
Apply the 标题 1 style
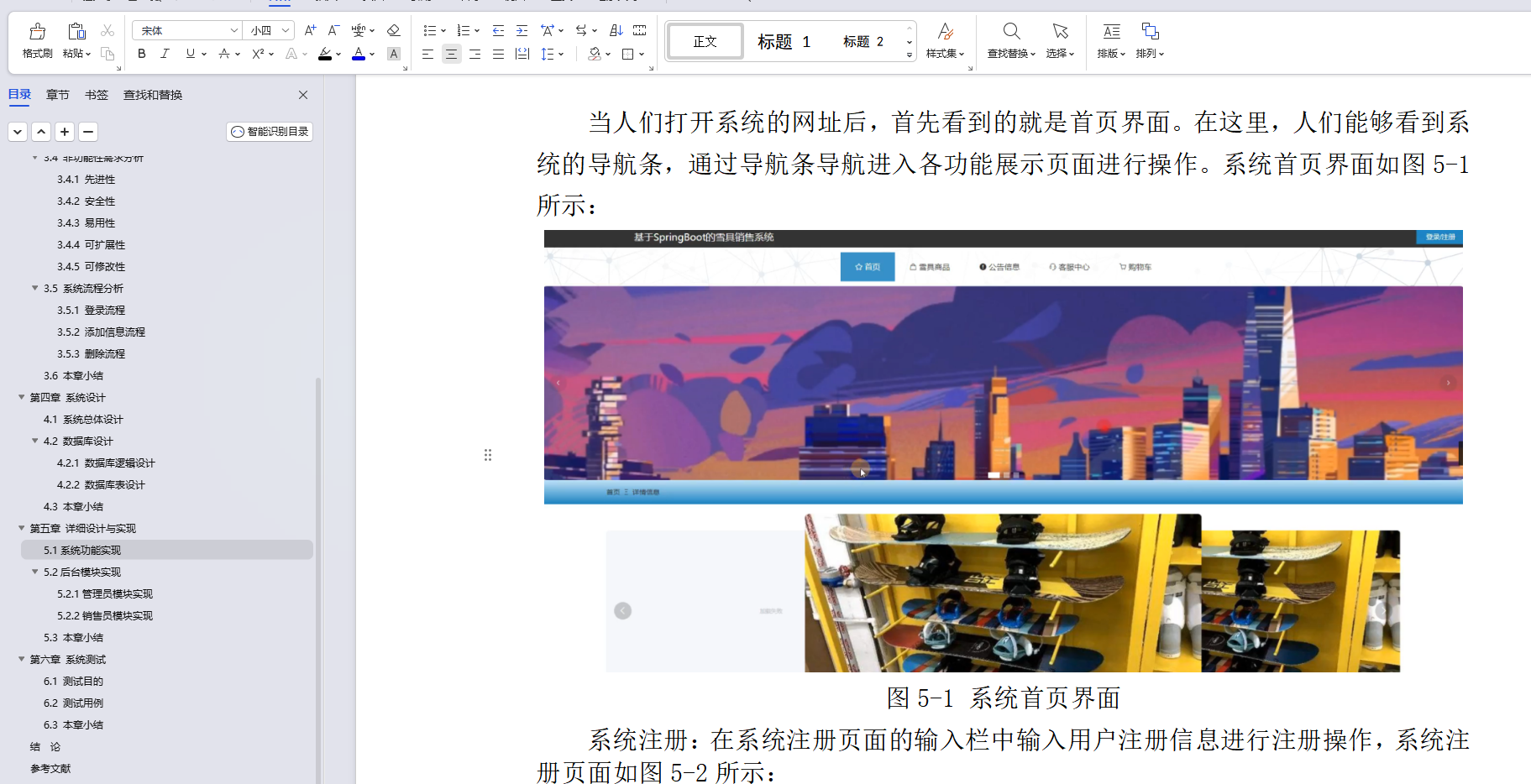784,41
